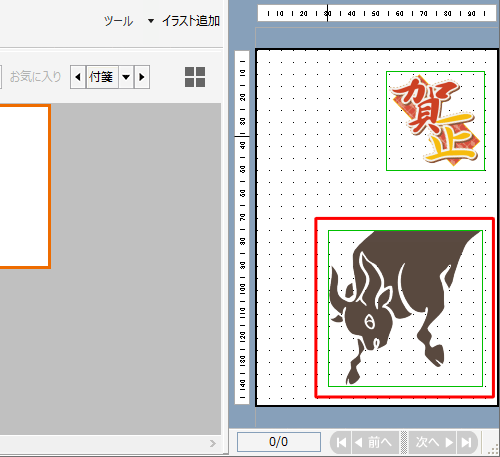Go to next page 次へ

point(433,443)
